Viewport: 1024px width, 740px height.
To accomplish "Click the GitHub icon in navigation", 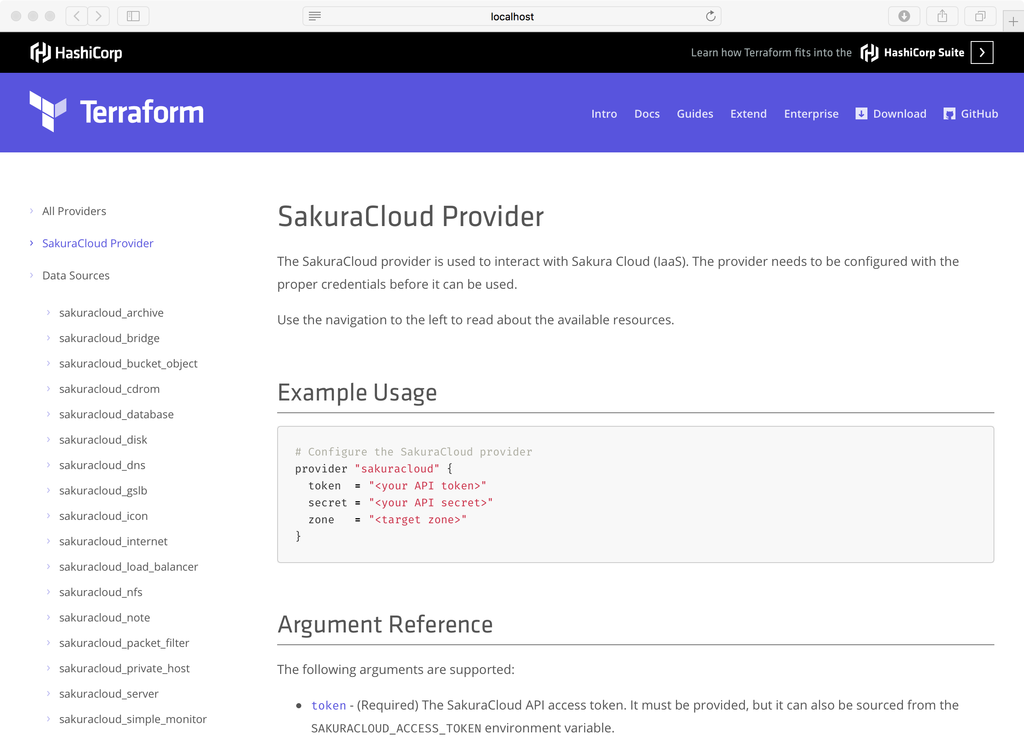I will pyautogui.click(x=950, y=114).
